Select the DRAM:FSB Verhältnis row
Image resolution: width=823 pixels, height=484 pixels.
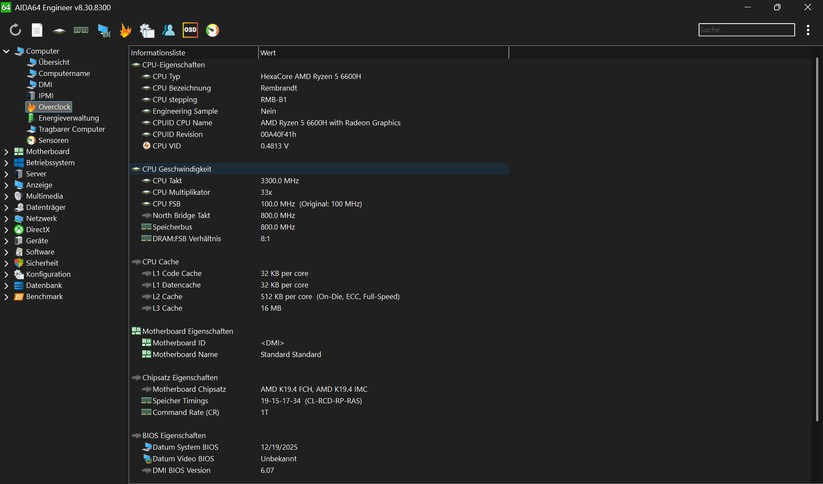click(x=319, y=238)
